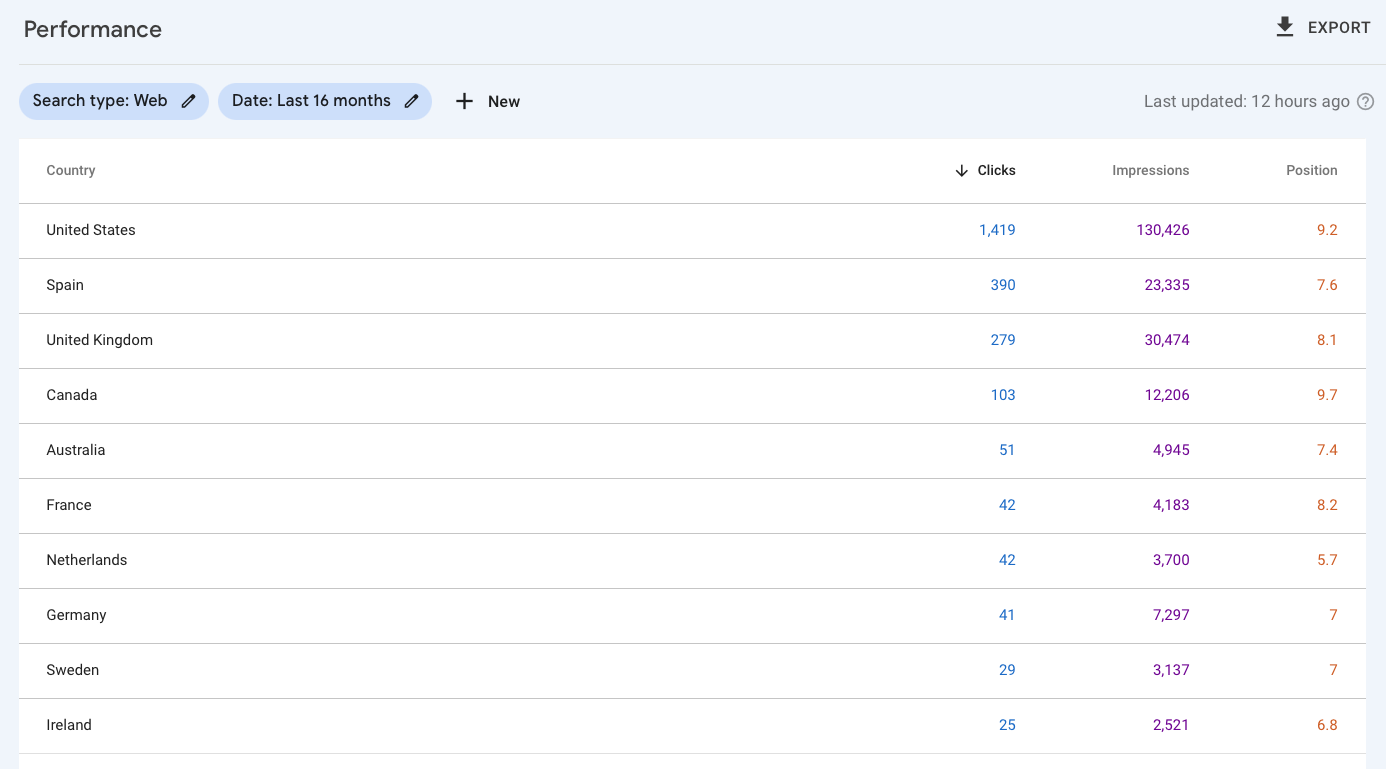
Task: Click the sort arrow beside Clicks header
Action: pyautogui.click(x=961, y=171)
